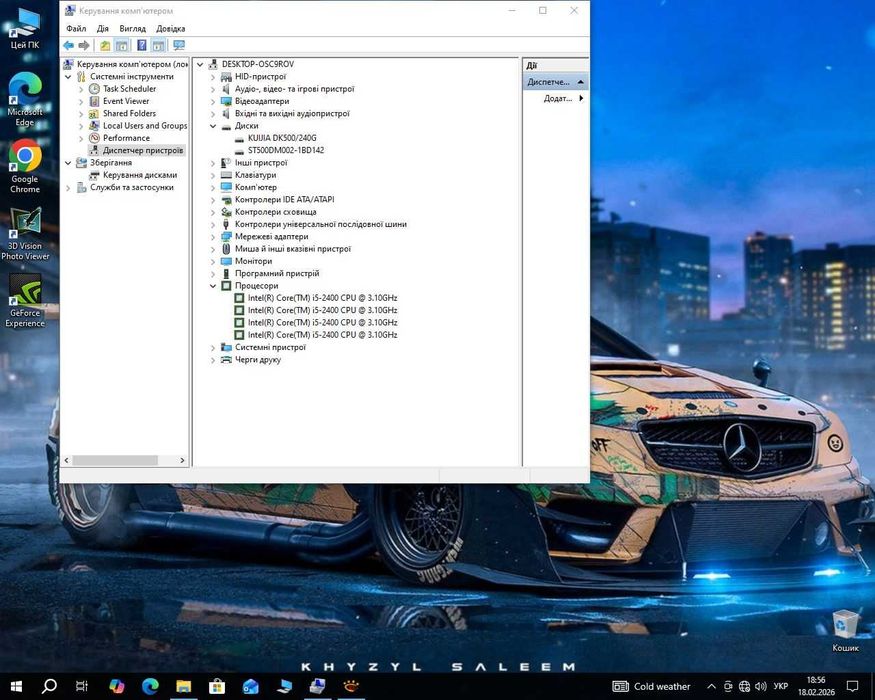Viewport: 875px width, 700px height.
Task: Click the taskbar Search magnifier icon
Action: (49, 686)
